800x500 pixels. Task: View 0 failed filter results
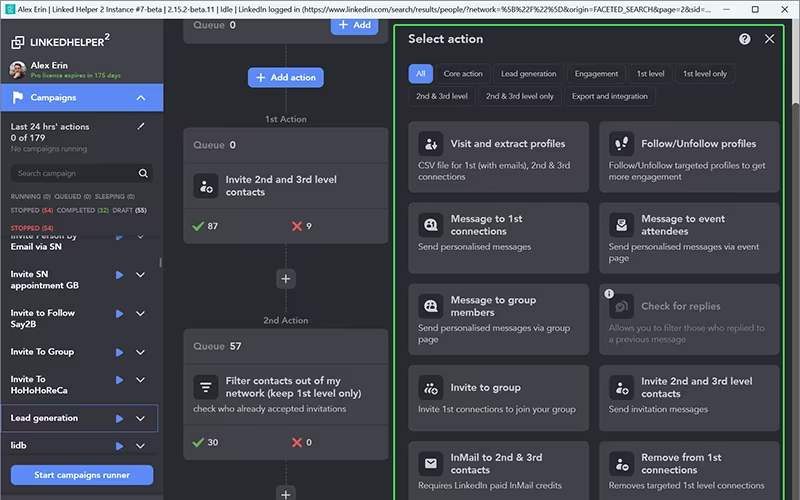click(302, 442)
